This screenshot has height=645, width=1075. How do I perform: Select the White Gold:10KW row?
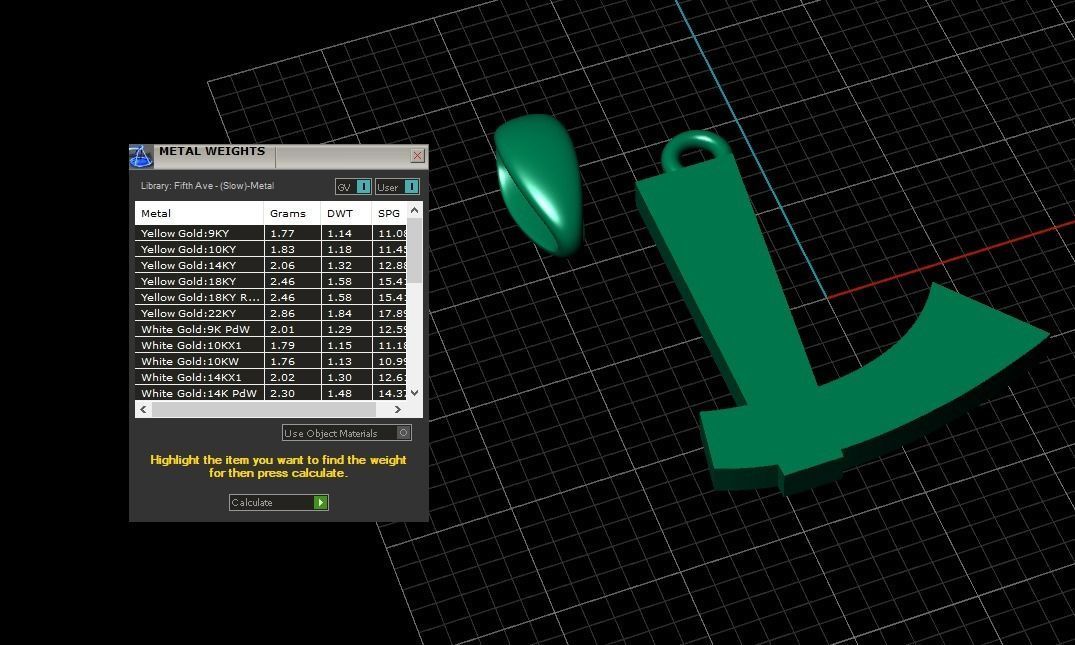coord(271,361)
